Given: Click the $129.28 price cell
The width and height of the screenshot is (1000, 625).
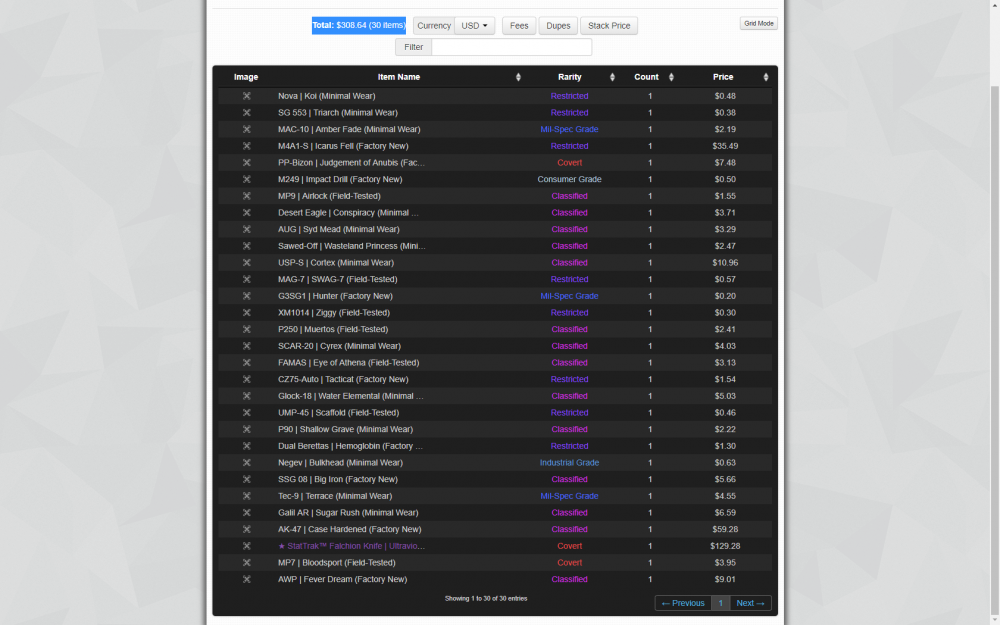Looking at the screenshot, I should pyautogui.click(x=725, y=546).
